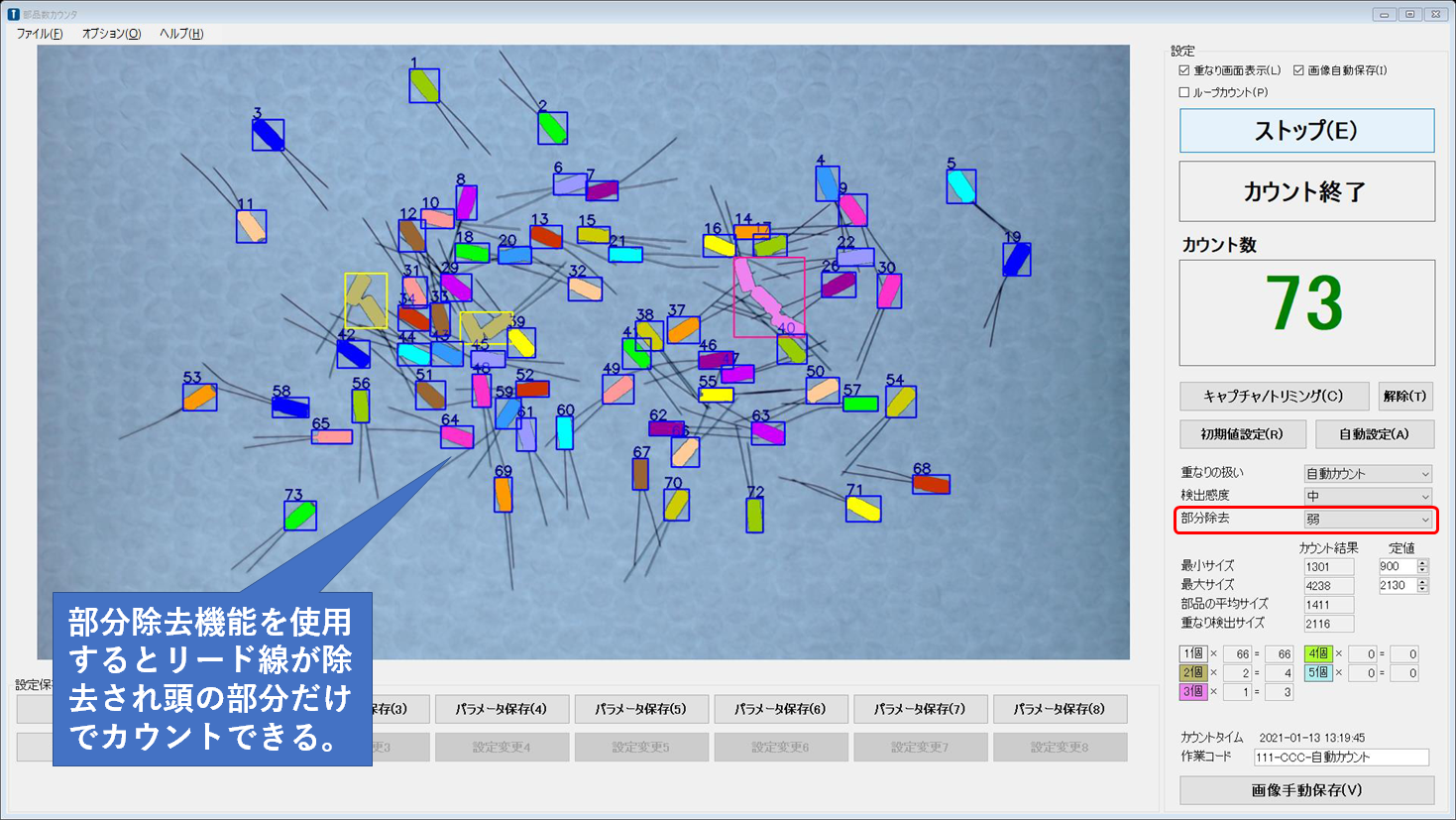
Task: Select detected part number 5 in image
Action: (x=960, y=186)
